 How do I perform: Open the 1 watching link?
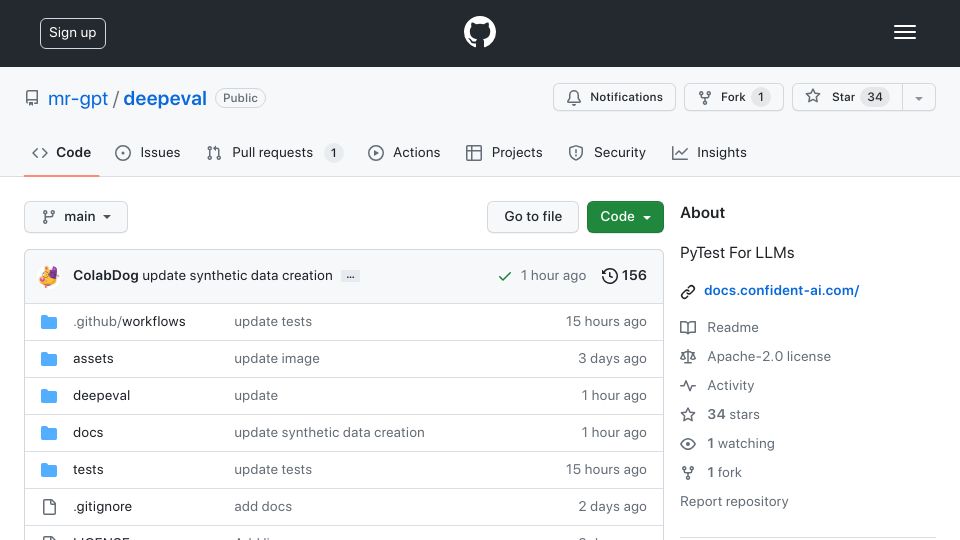coord(741,443)
